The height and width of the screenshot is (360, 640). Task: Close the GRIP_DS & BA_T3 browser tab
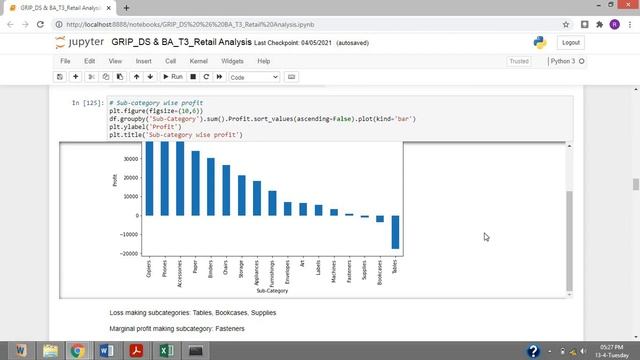coord(109,8)
